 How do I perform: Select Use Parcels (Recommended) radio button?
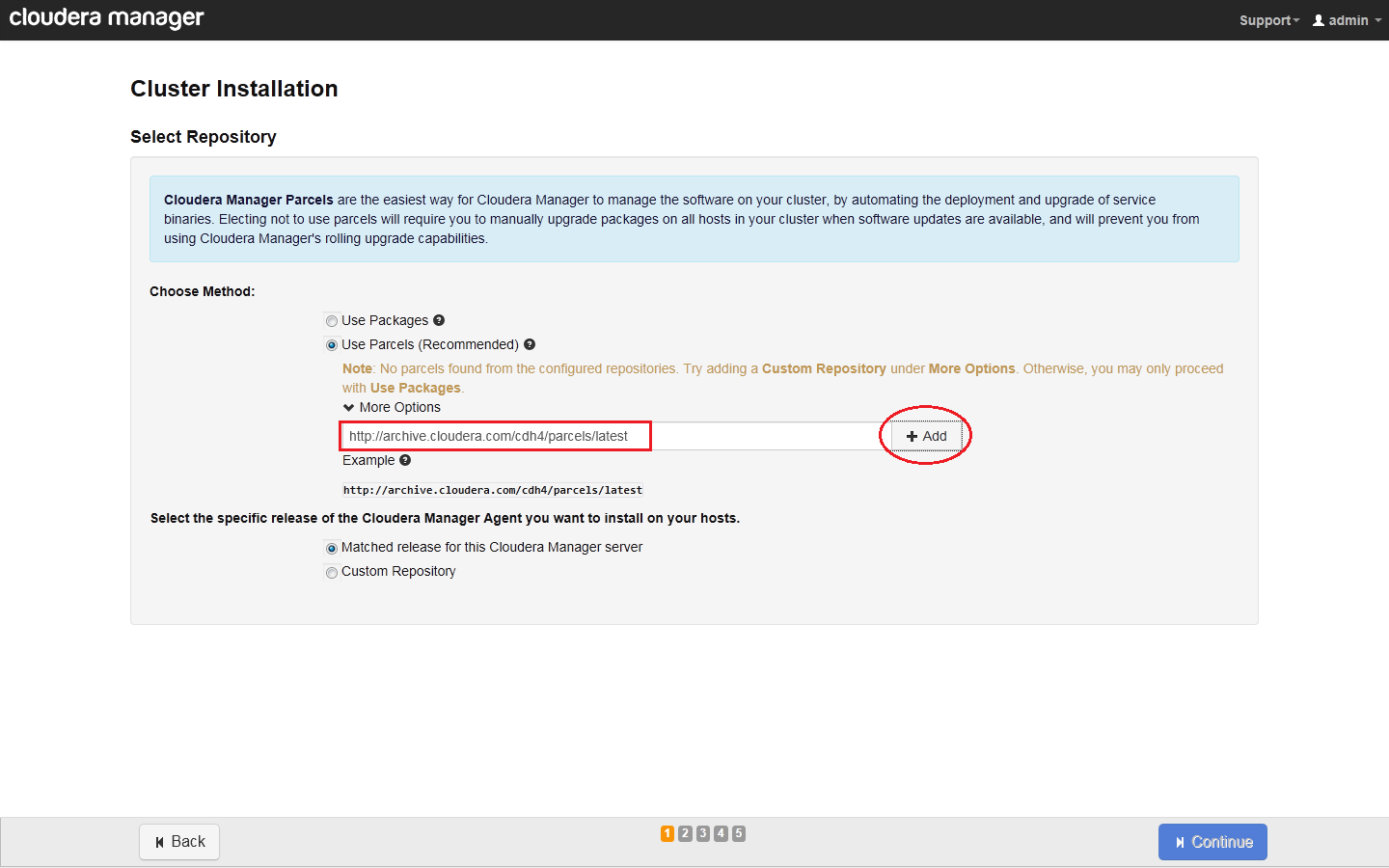332,345
